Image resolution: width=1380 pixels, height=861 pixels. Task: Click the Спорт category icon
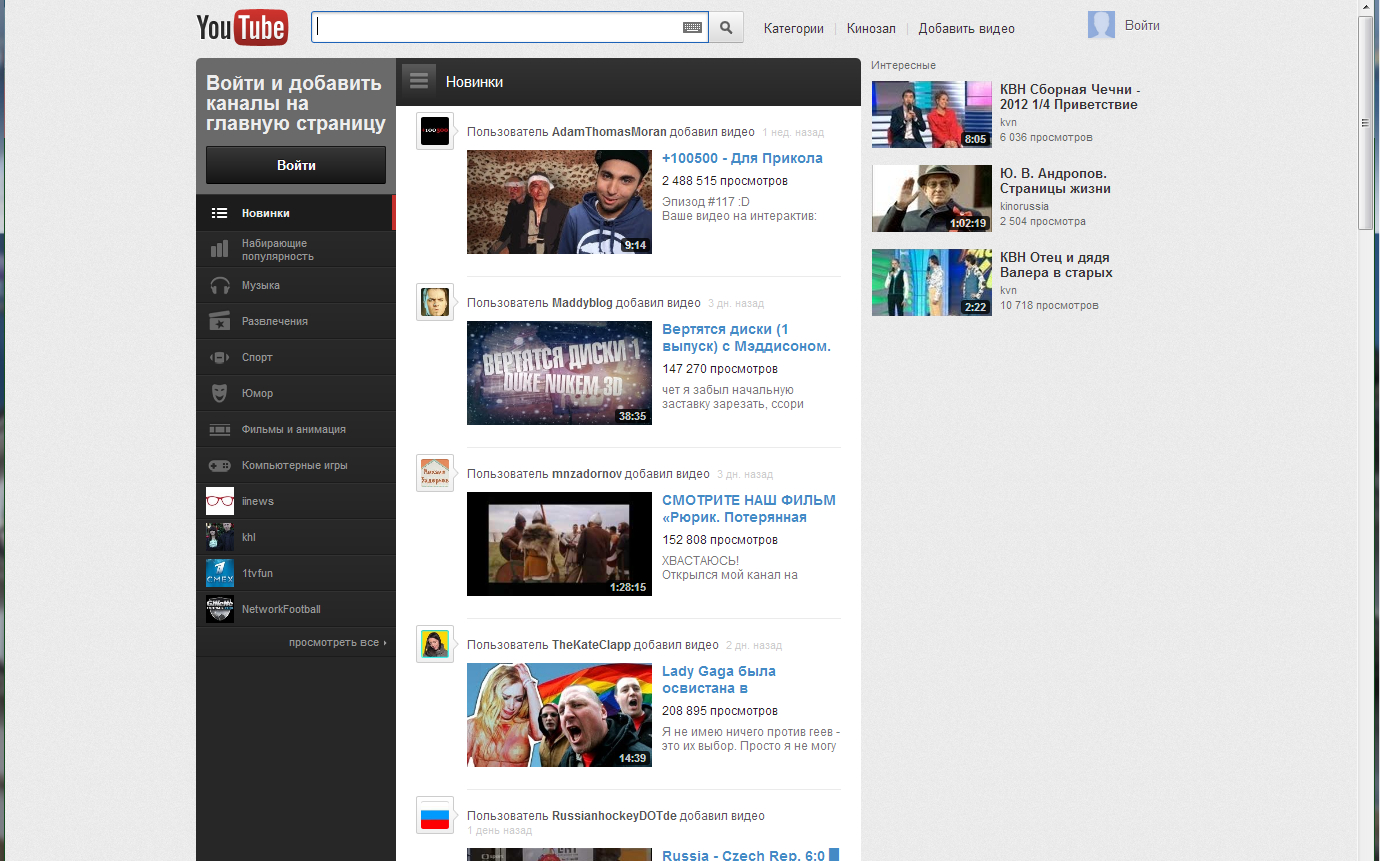tap(219, 357)
